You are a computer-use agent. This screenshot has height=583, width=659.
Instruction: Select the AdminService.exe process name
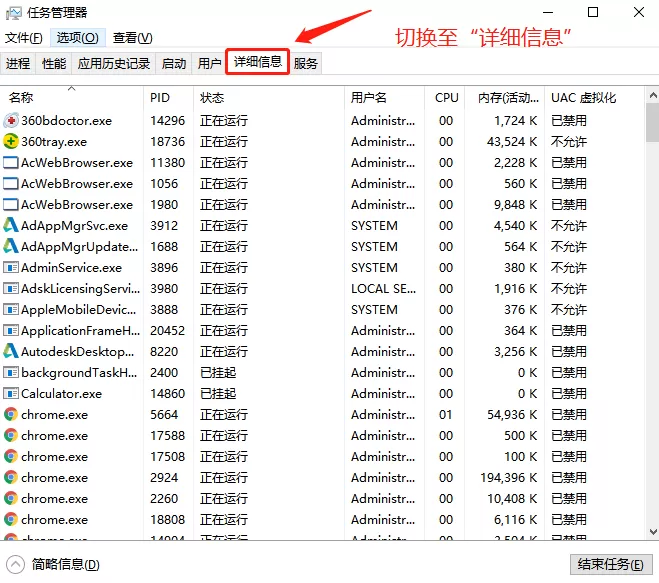[71, 268]
